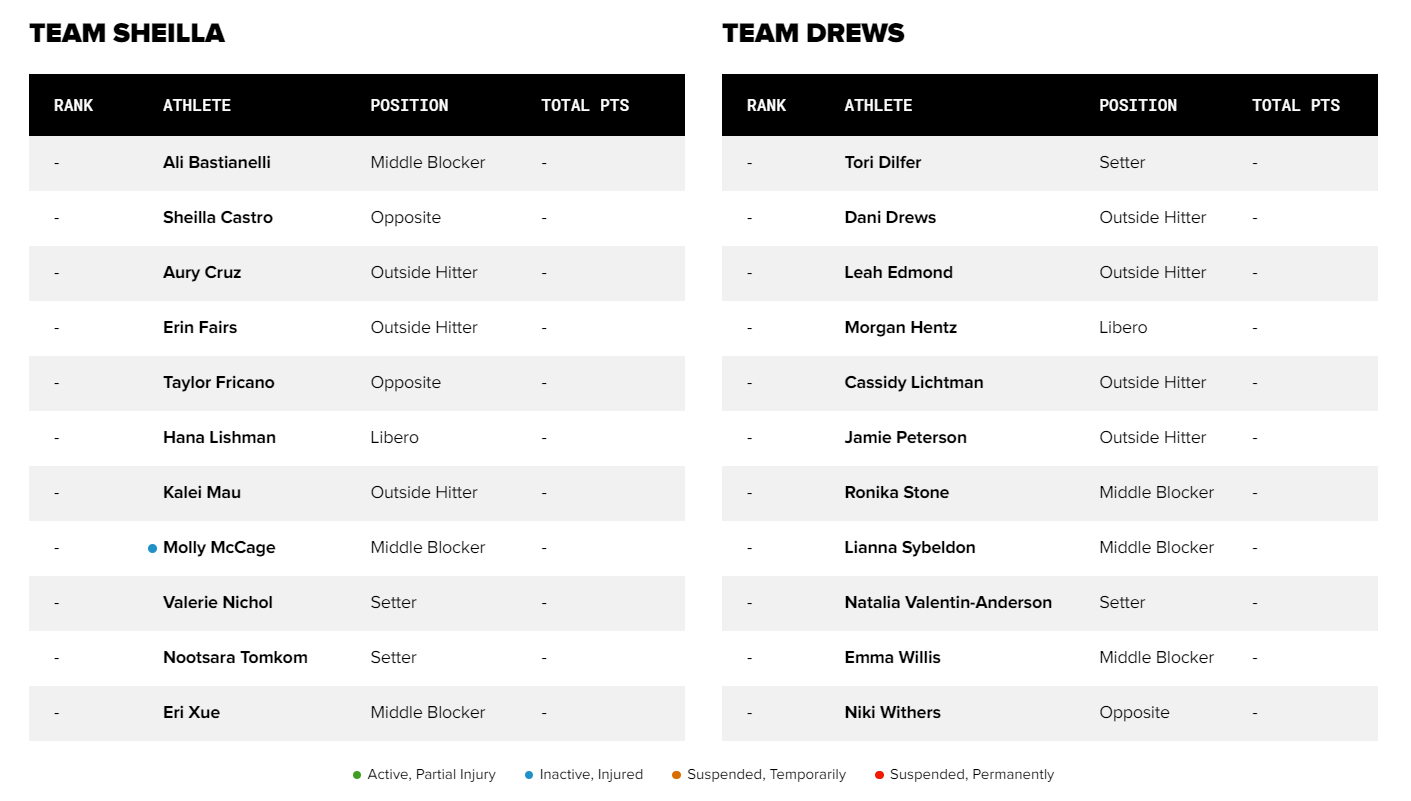The image size is (1411, 801).
Task: Open Dani Drews' athlete profile
Action: point(890,217)
